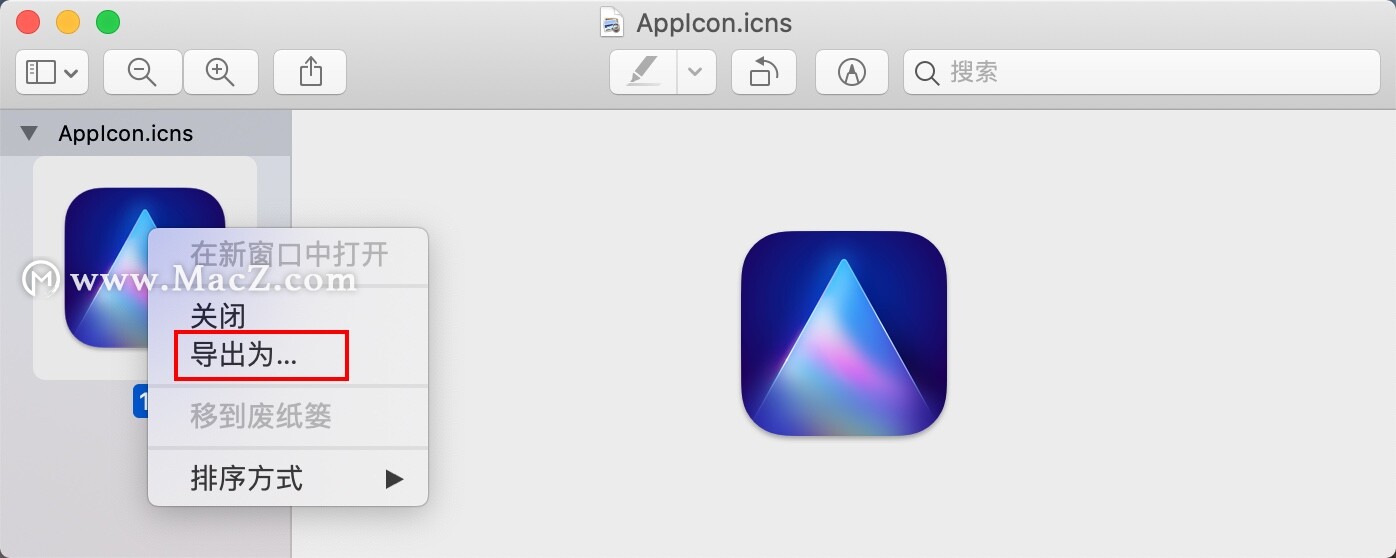Image resolution: width=1396 pixels, height=558 pixels.
Task: Open the Share button in toolbar
Action: 310,72
